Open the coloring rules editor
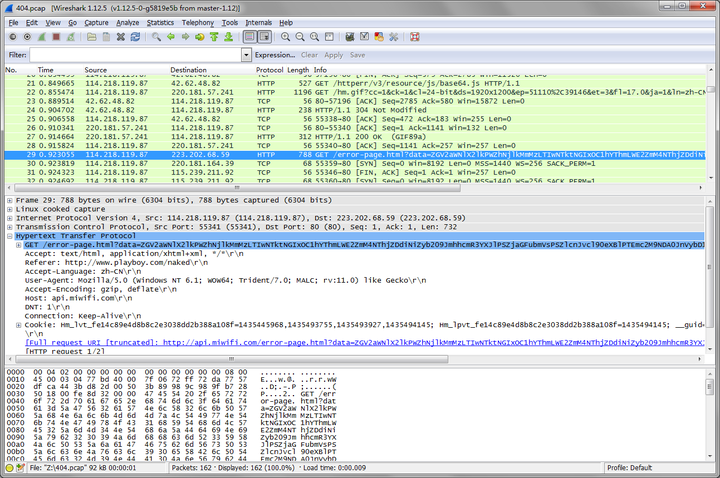The image size is (720, 478). tap(379, 37)
